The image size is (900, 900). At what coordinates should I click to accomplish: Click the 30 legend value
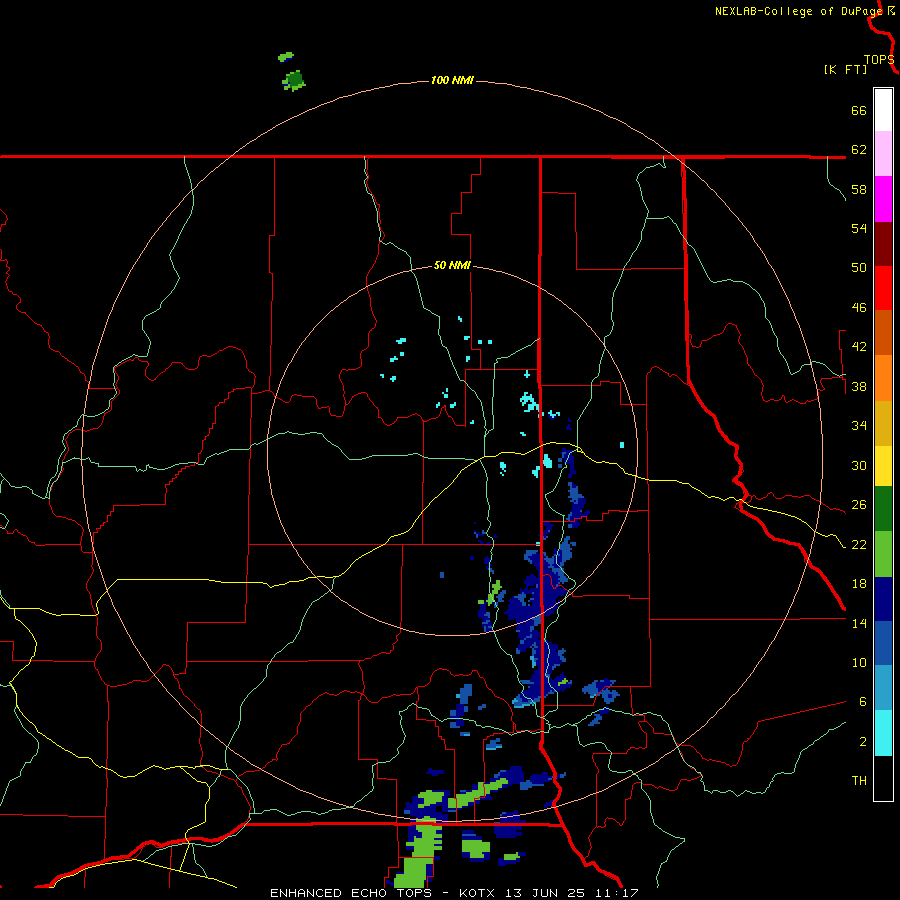[859, 465]
